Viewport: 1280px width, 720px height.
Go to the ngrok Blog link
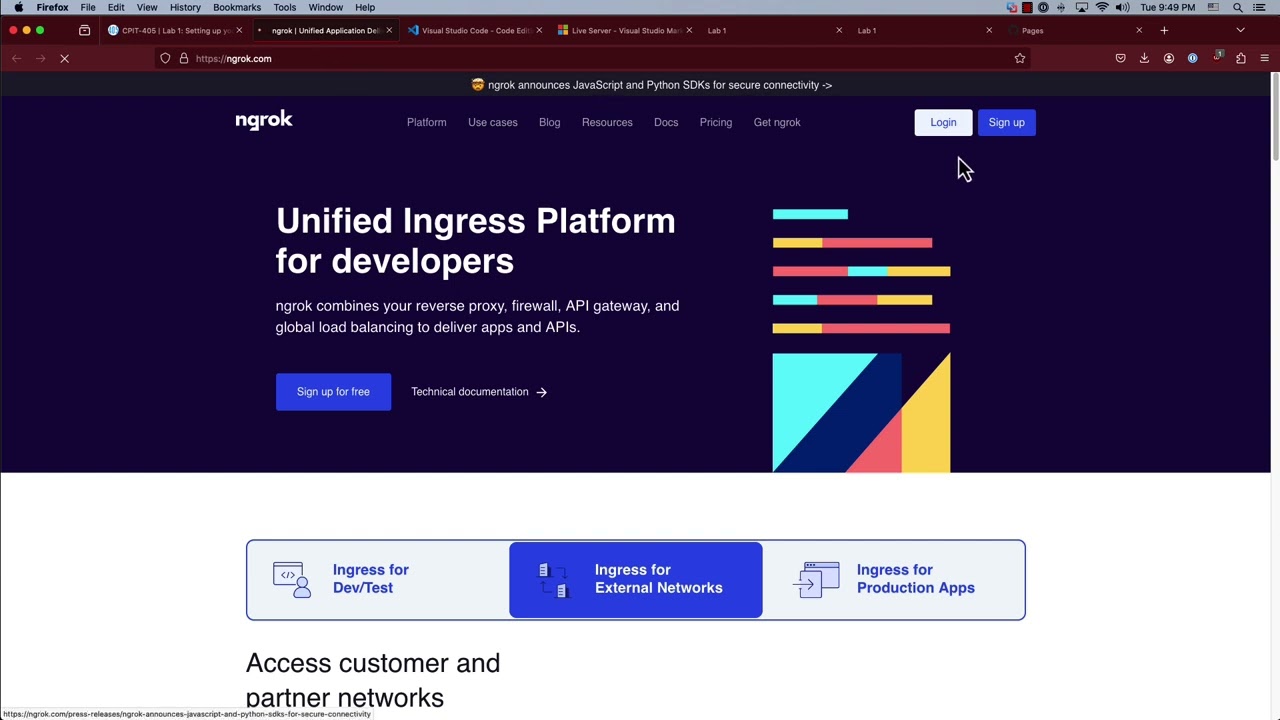click(550, 122)
